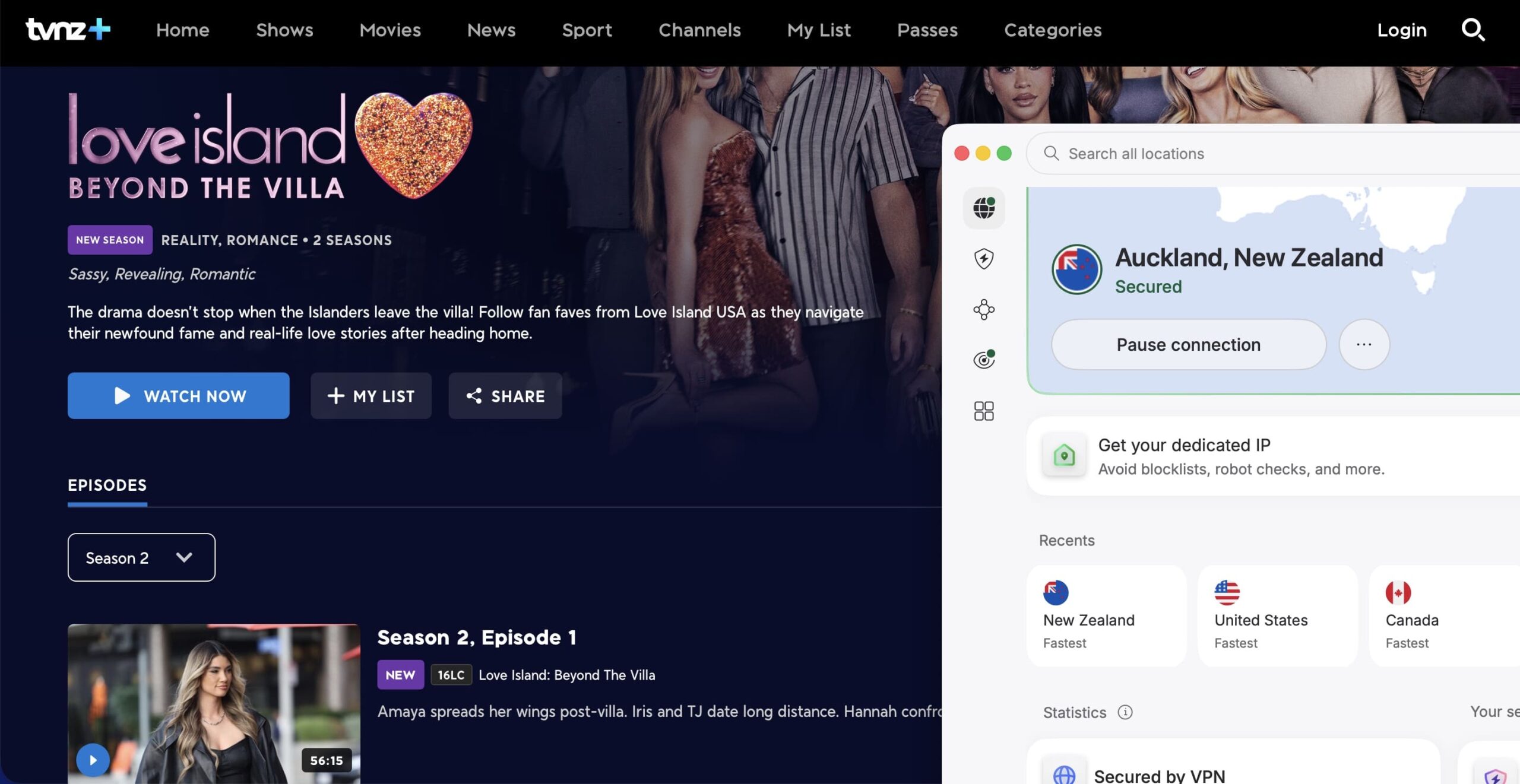1520x784 pixels.
Task: Select the VPN globe locations sidebar icon
Action: 984,208
